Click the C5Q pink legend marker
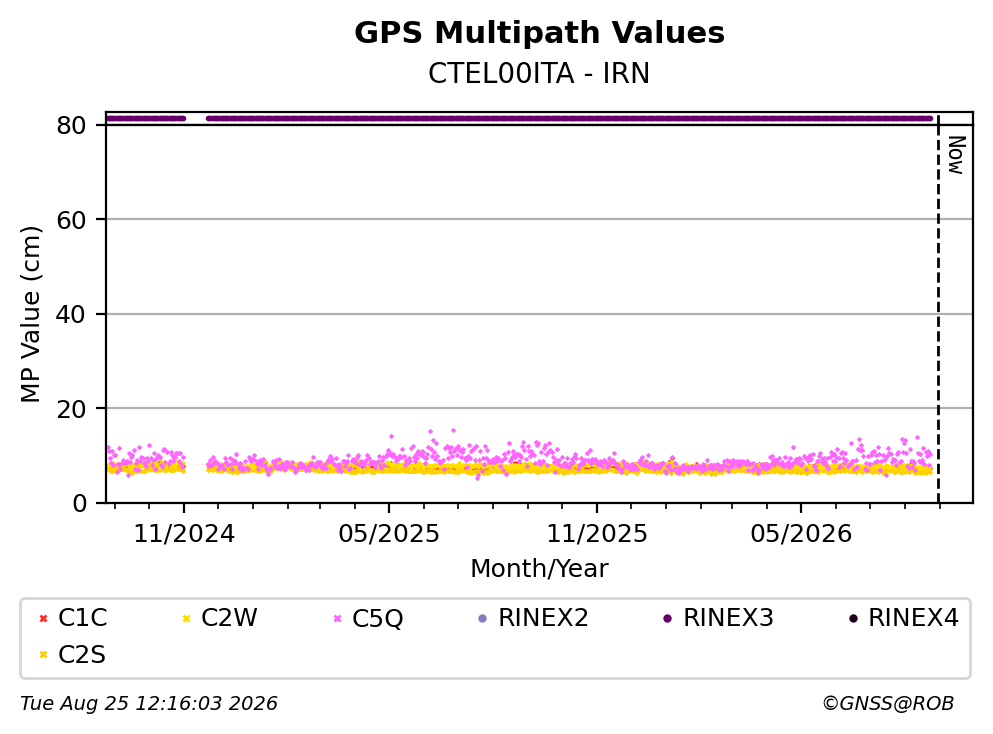The image size is (993, 734). point(337,618)
